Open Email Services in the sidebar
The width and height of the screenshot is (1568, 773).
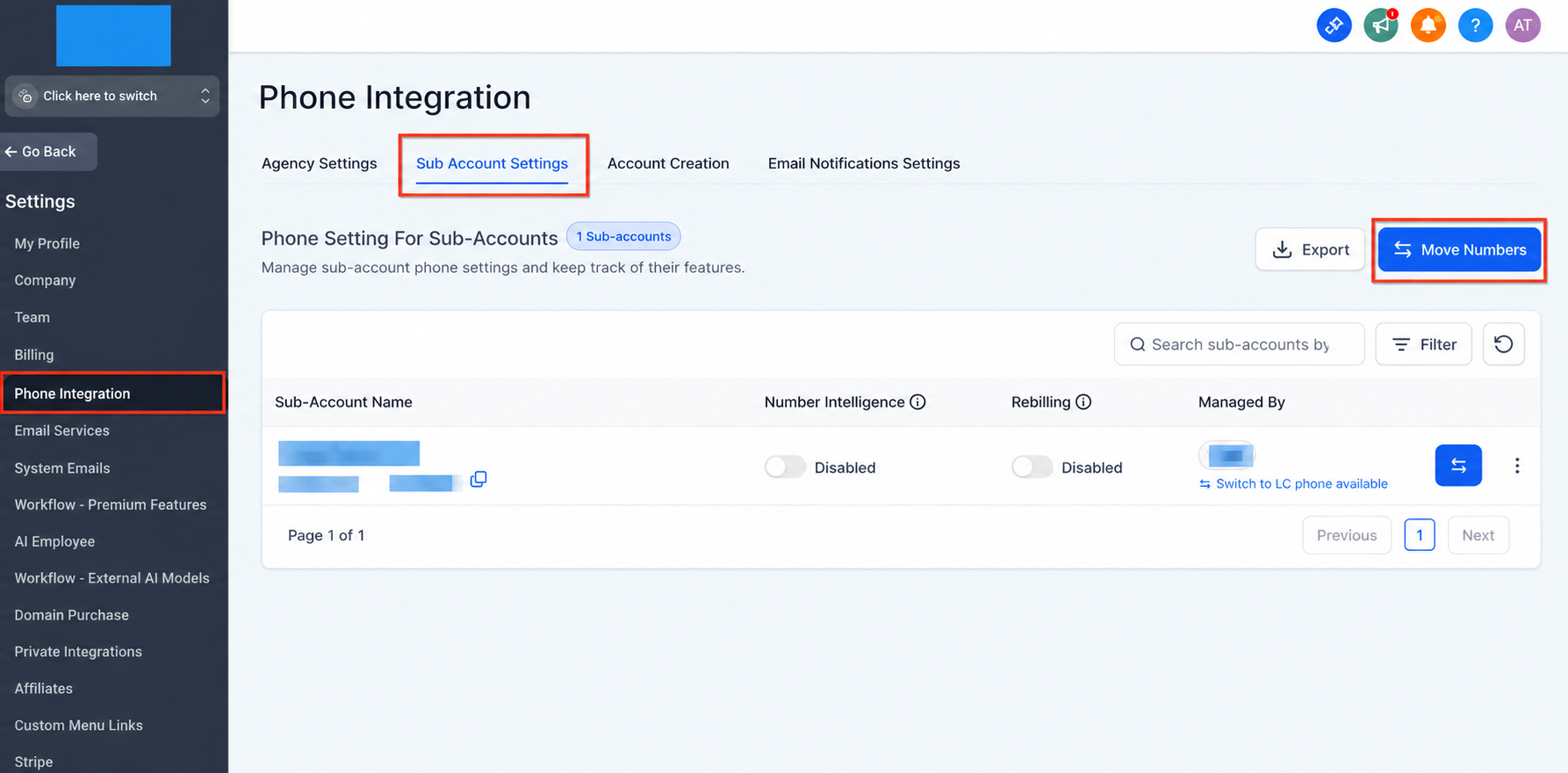[x=61, y=430]
